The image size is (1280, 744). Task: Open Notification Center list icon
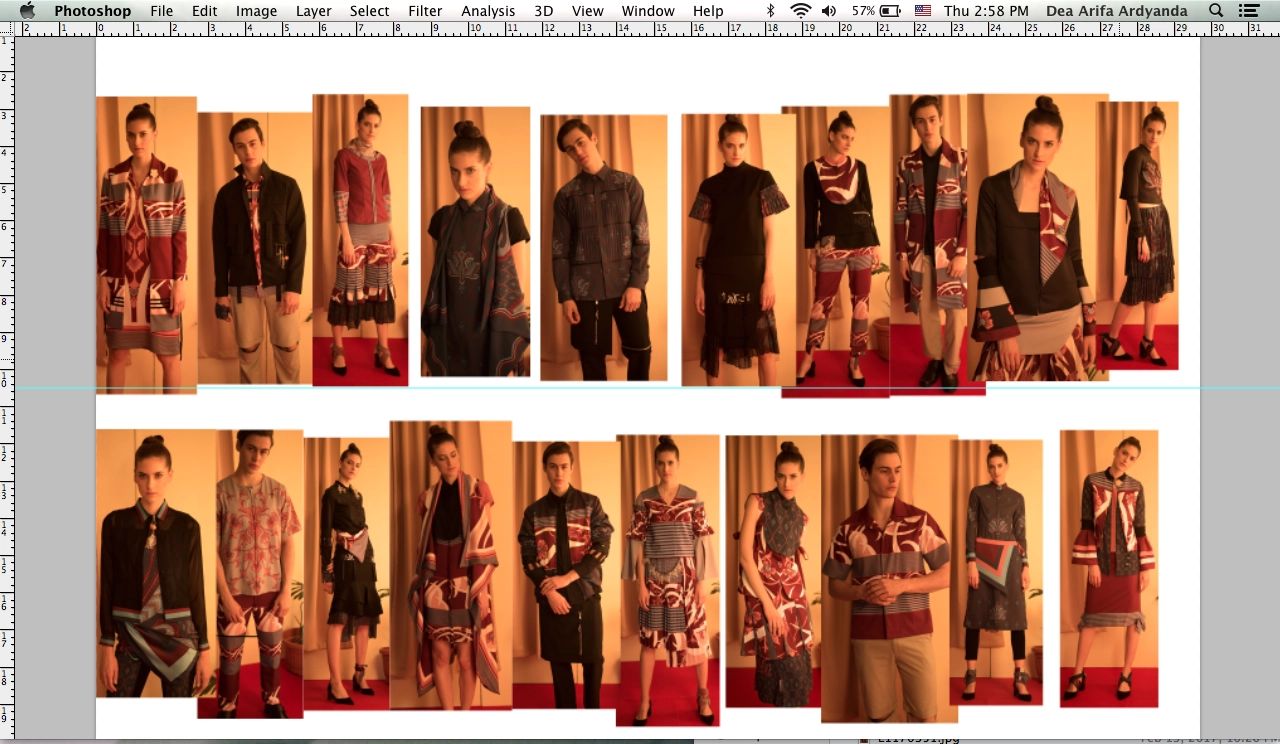coord(1248,11)
